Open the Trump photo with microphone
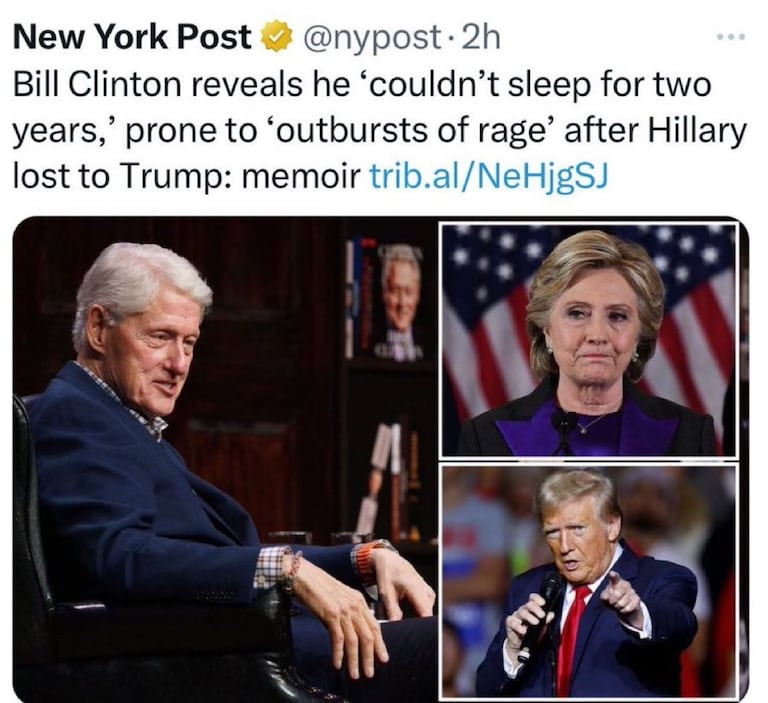Screen dimensions: 768x703 [x=588, y=582]
